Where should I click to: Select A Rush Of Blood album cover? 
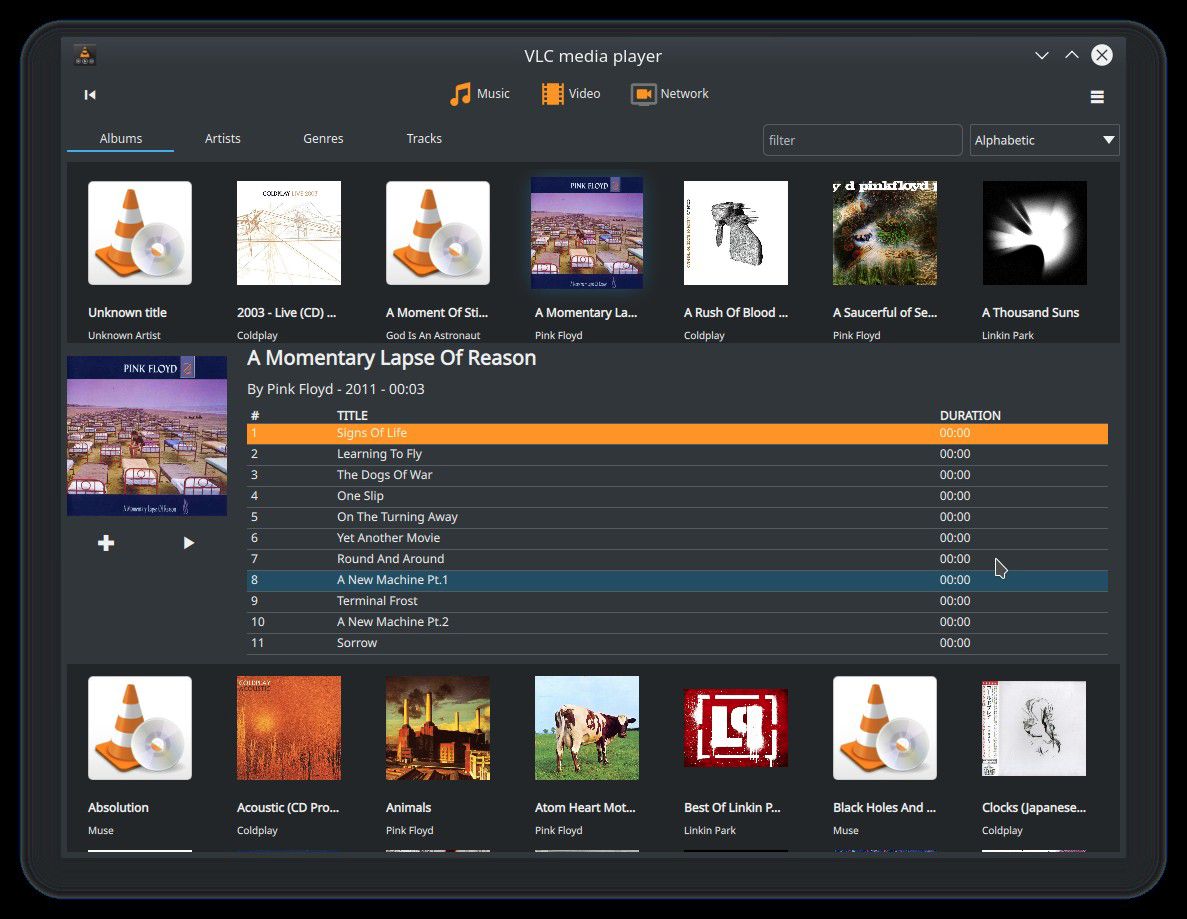[736, 233]
